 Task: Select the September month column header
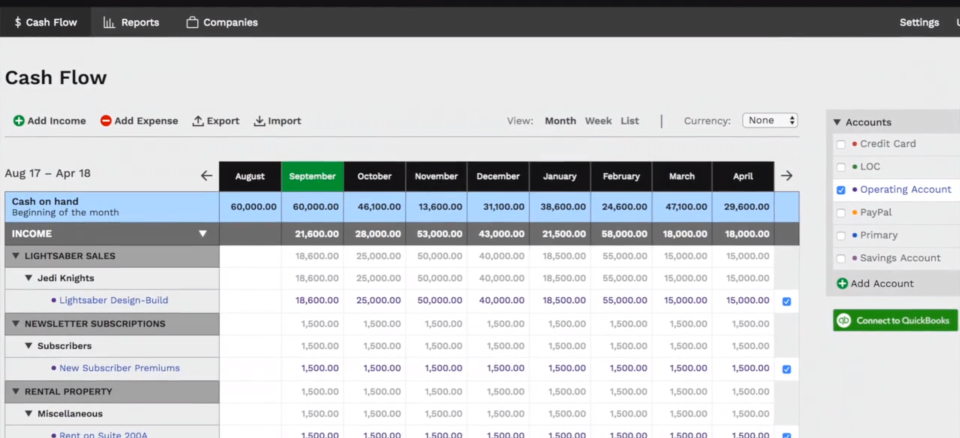(x=312, y=176)
